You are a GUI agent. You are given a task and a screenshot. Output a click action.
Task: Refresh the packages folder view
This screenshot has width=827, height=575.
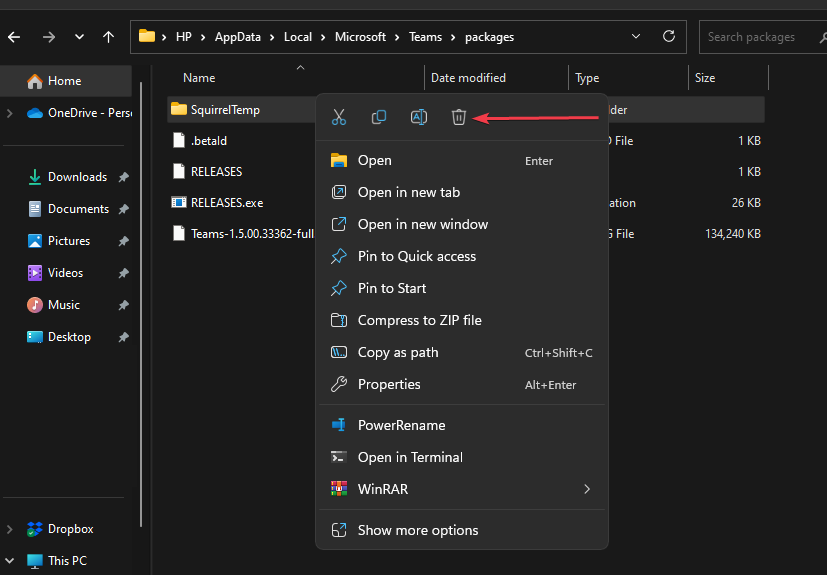coord(669,36)
